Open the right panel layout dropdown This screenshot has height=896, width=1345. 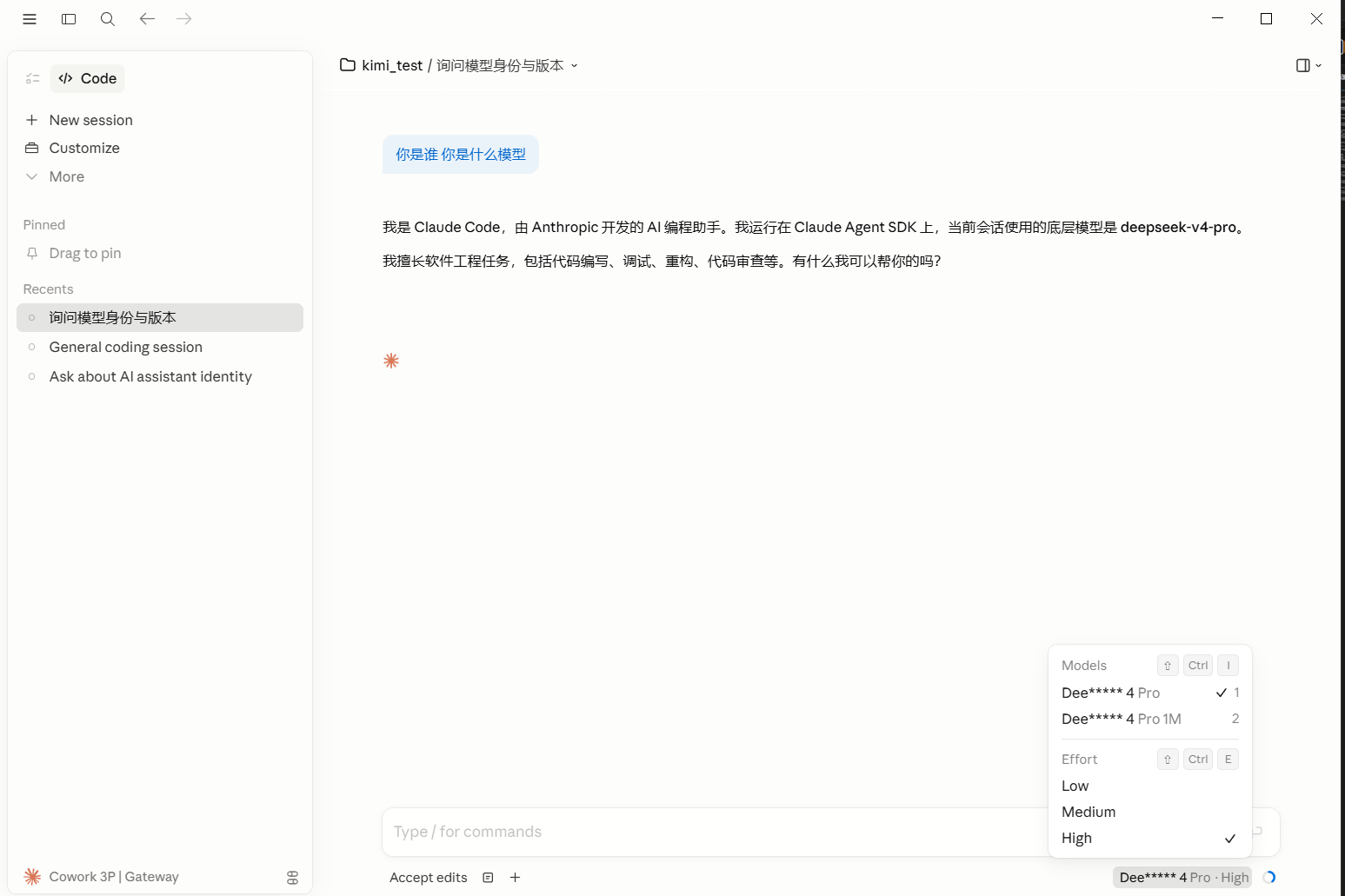(1308, 65)
